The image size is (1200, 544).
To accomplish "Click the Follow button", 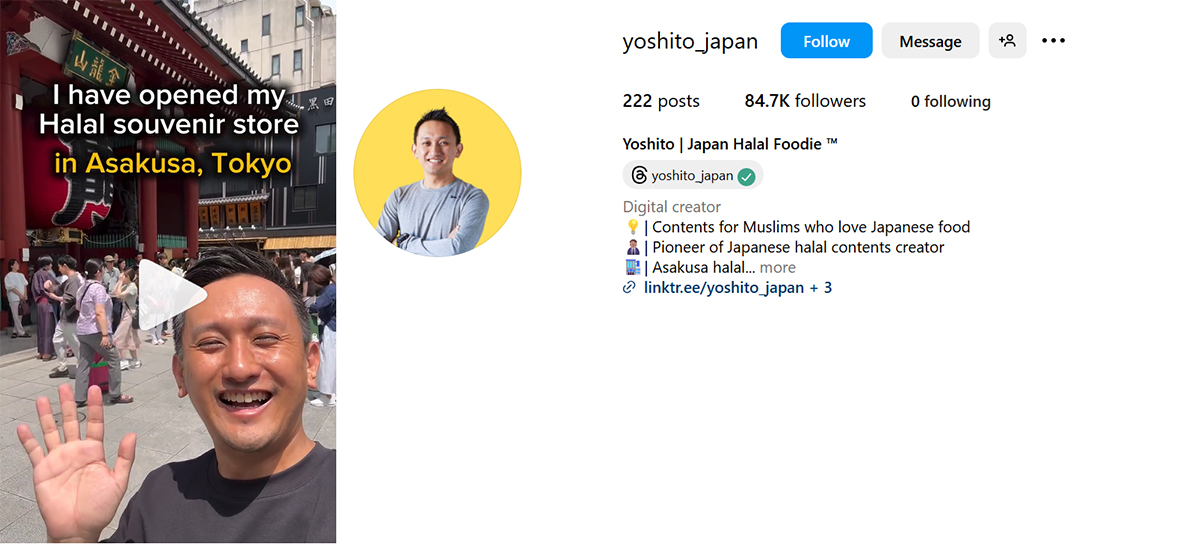I will tap(826, 41).
